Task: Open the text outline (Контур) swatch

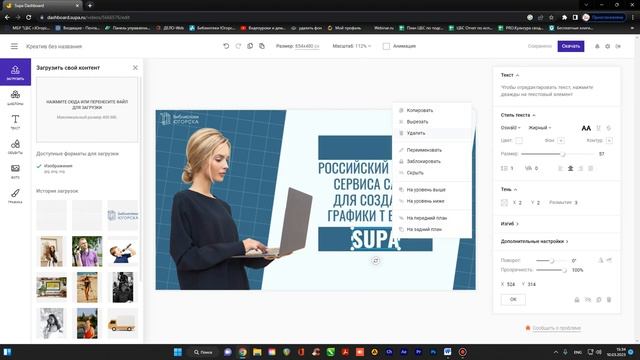Action: tap(609, 140)
